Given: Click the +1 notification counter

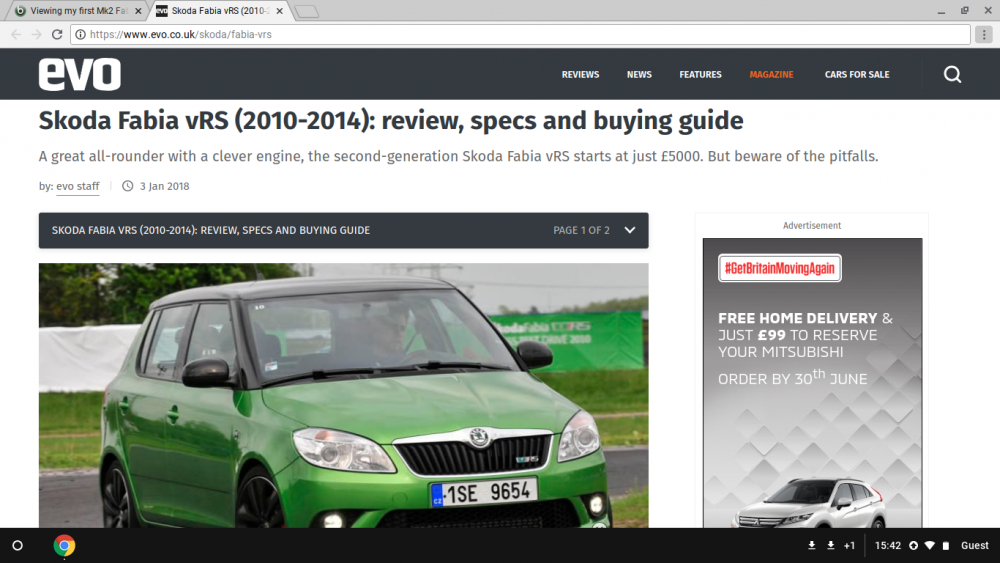Looking at the screenshot, I should [x=849, y=545].
